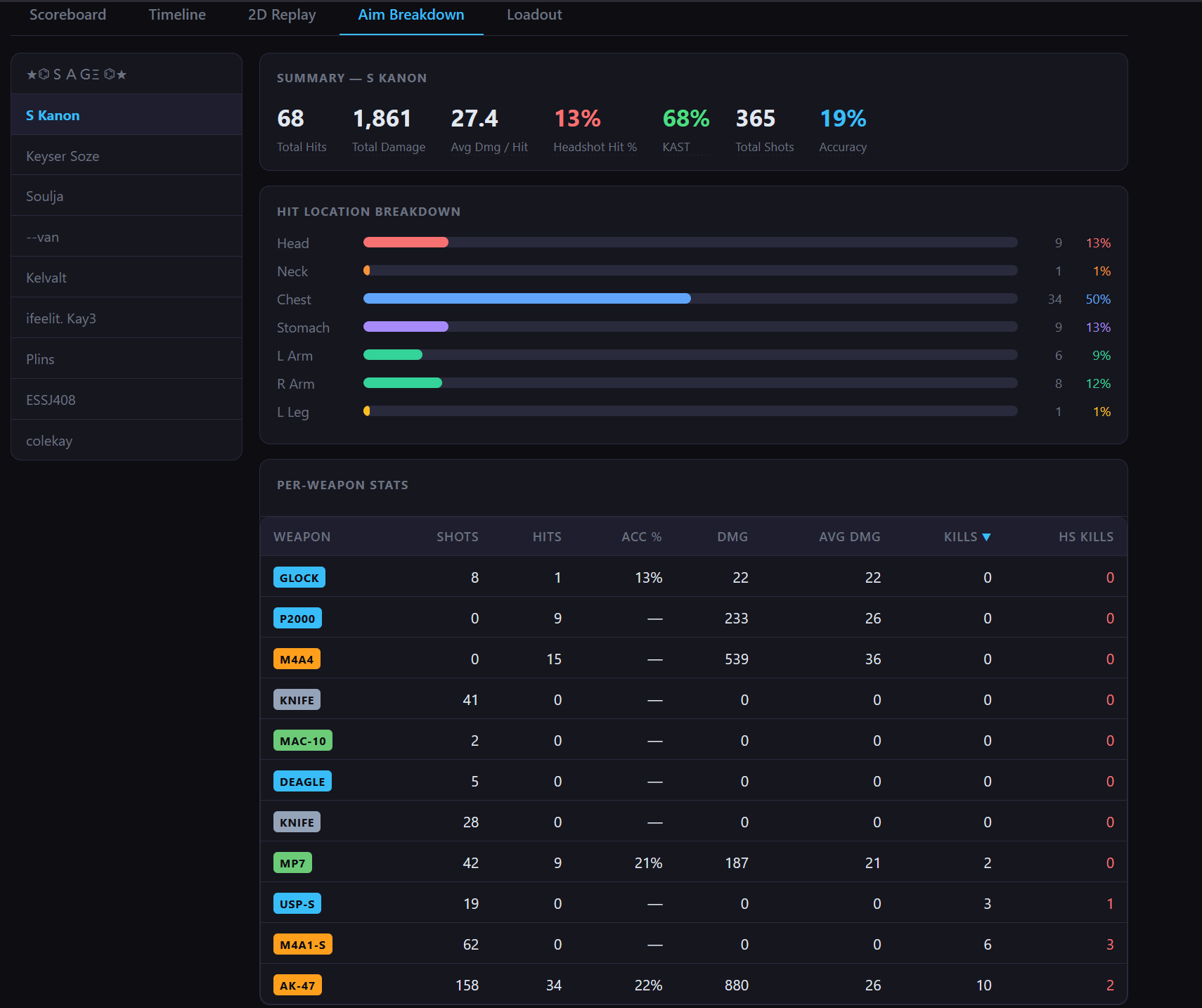
Task: View ESSJ408's aim breakdown
Action: (127, 400)
